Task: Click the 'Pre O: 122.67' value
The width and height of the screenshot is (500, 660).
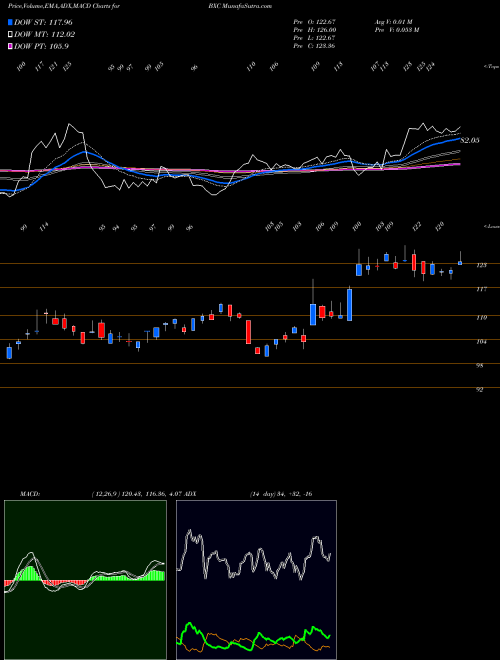Action: [314, 22]
